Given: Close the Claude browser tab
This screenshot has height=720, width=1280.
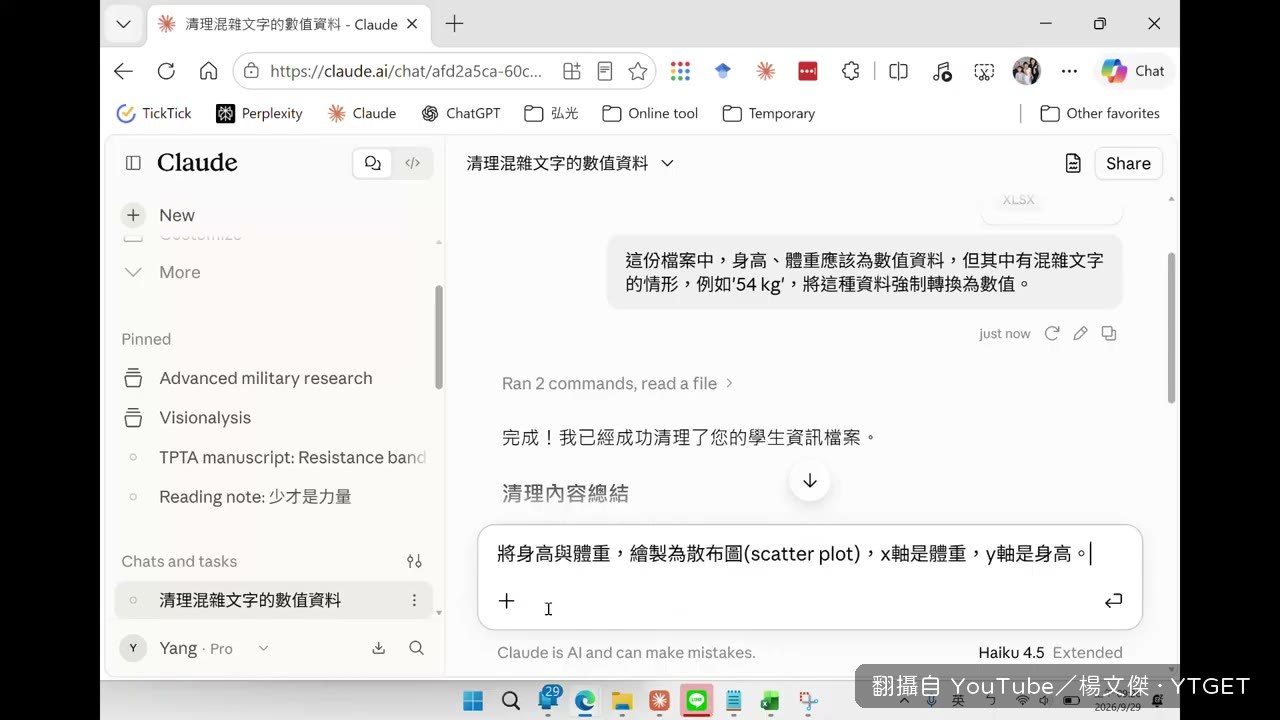Looking at the screenshot, I should (412, 24).
